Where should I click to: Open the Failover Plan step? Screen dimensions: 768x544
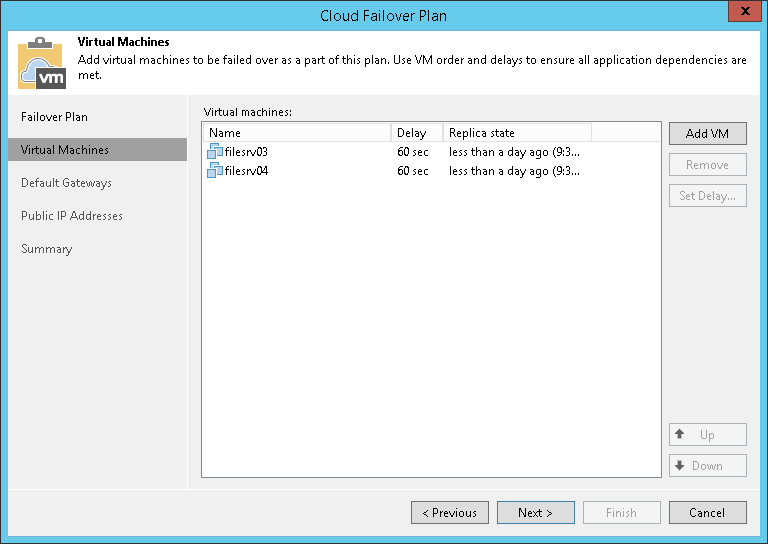54,117
